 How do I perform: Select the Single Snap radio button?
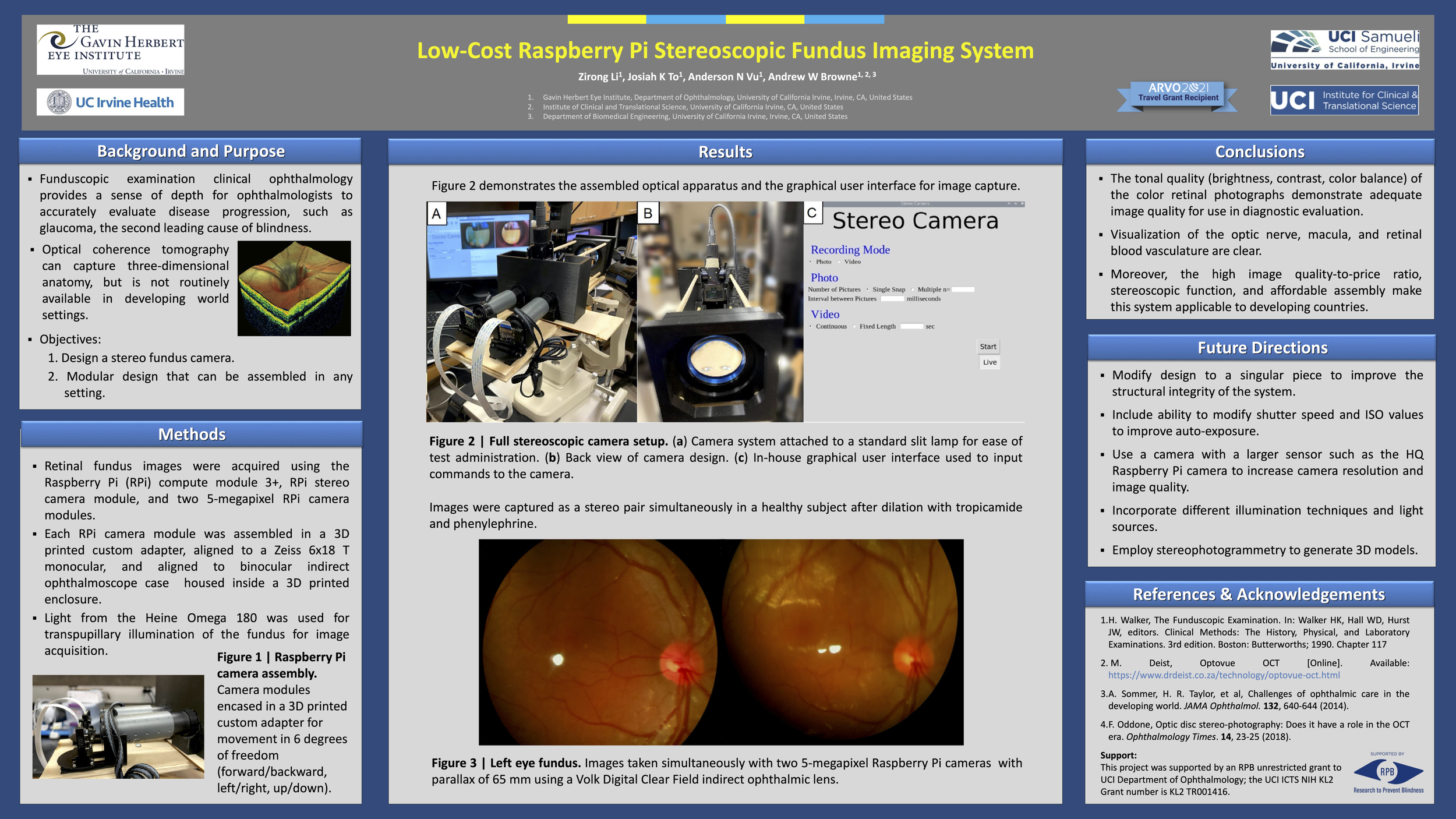[x=867, y=290]
